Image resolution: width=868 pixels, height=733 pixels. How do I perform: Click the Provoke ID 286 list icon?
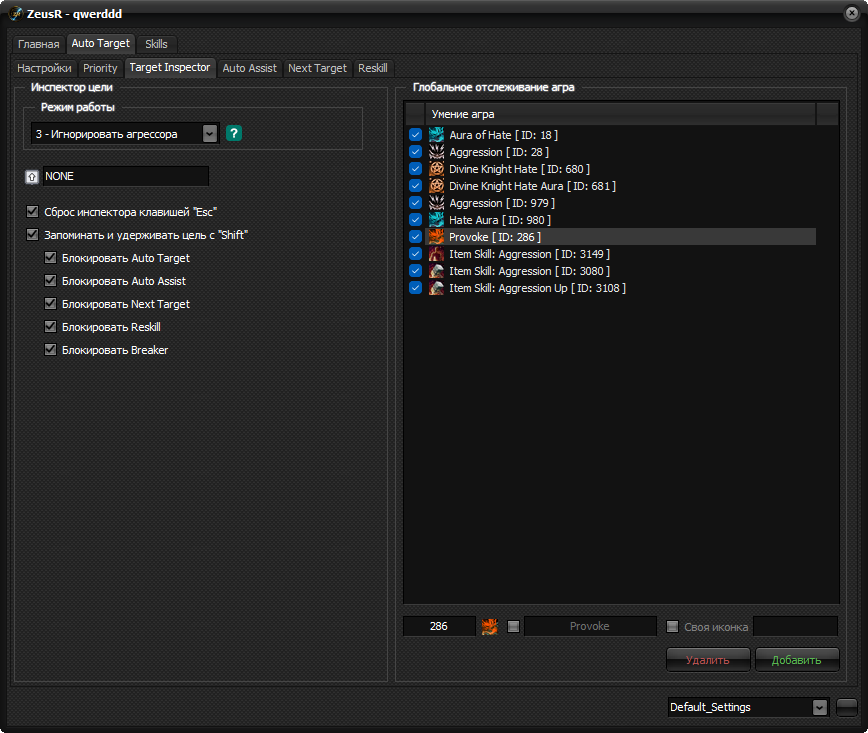436,237
